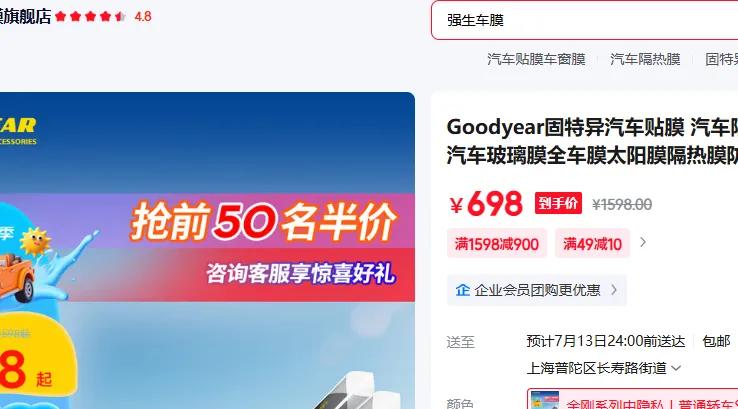Apply the 满49减10 coupon

[592, 244]
